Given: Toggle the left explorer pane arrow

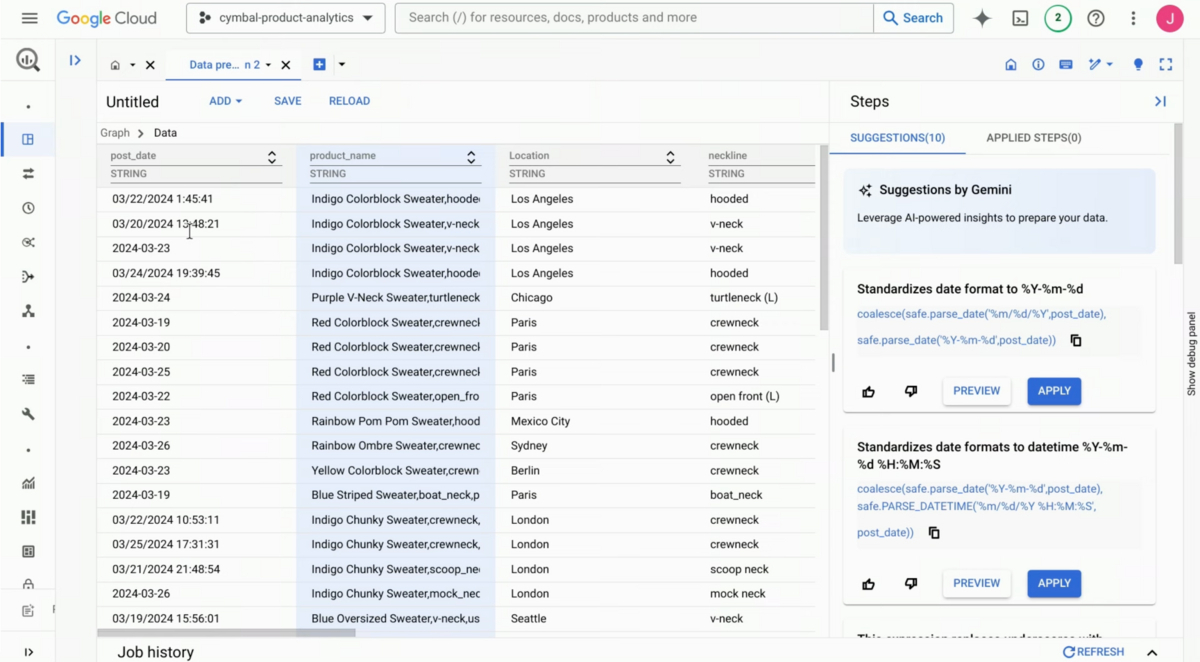Looking at the screenshot, I should coord(75,61).
